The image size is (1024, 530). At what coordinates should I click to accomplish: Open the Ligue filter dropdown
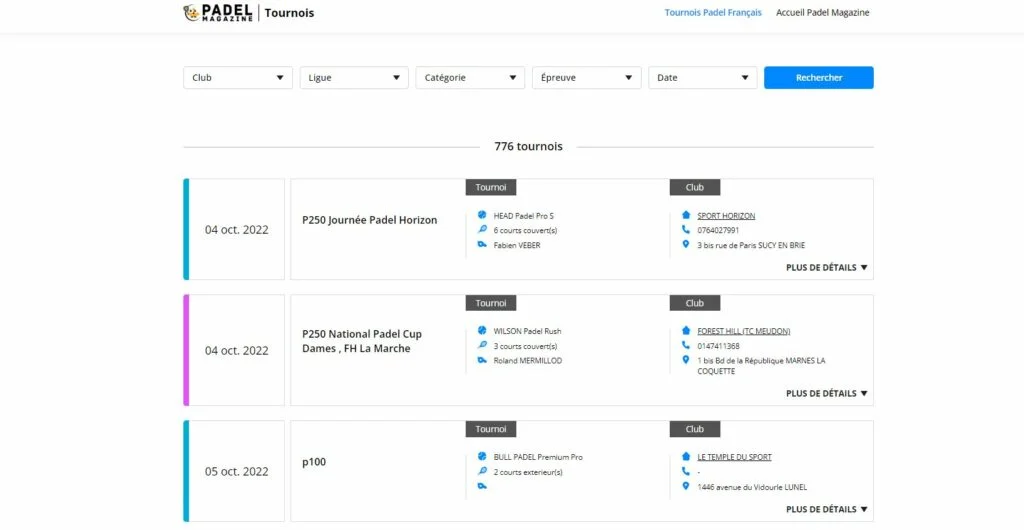(x=354, y=78)
